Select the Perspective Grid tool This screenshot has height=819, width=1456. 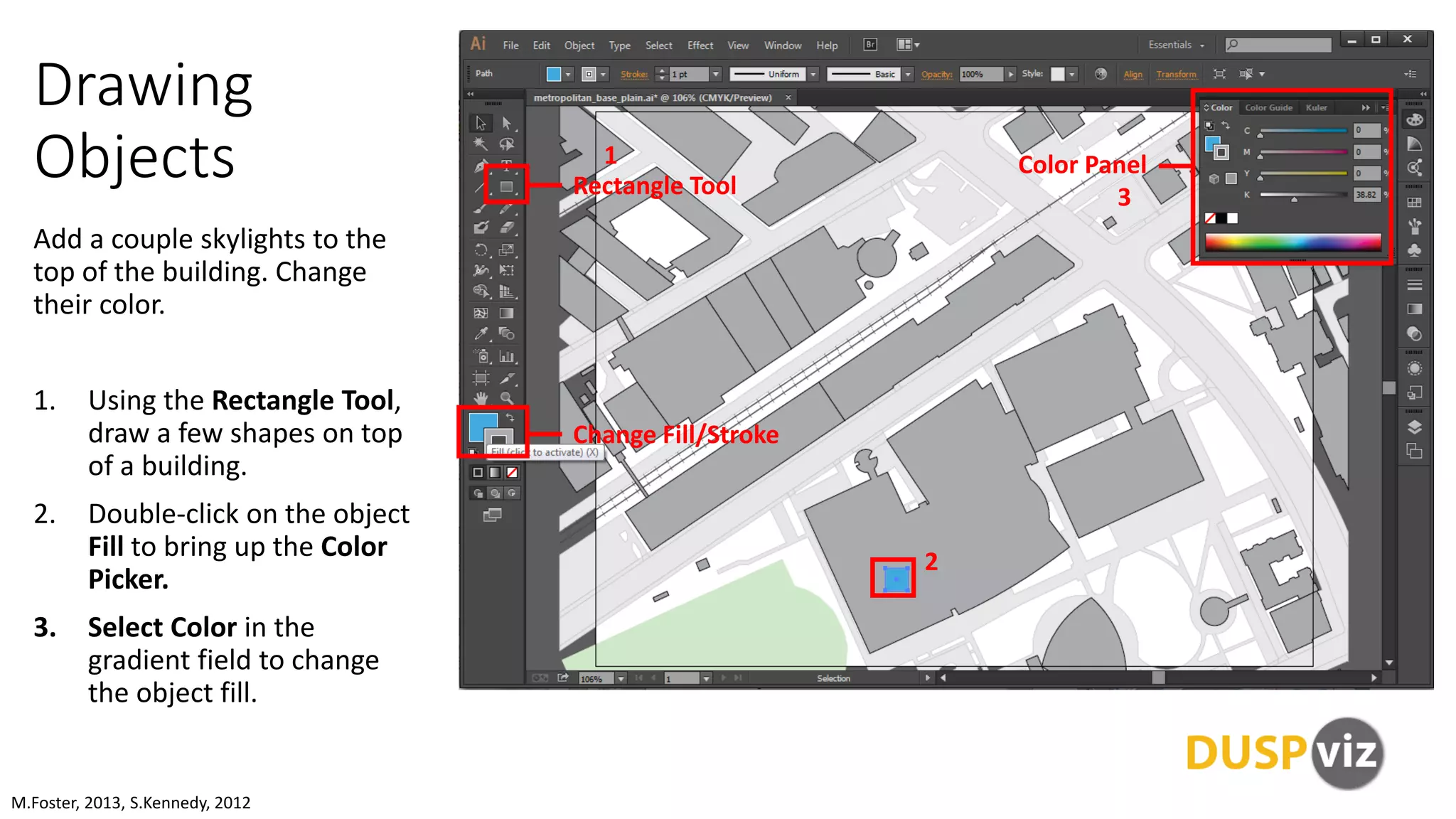pos(507,291)
